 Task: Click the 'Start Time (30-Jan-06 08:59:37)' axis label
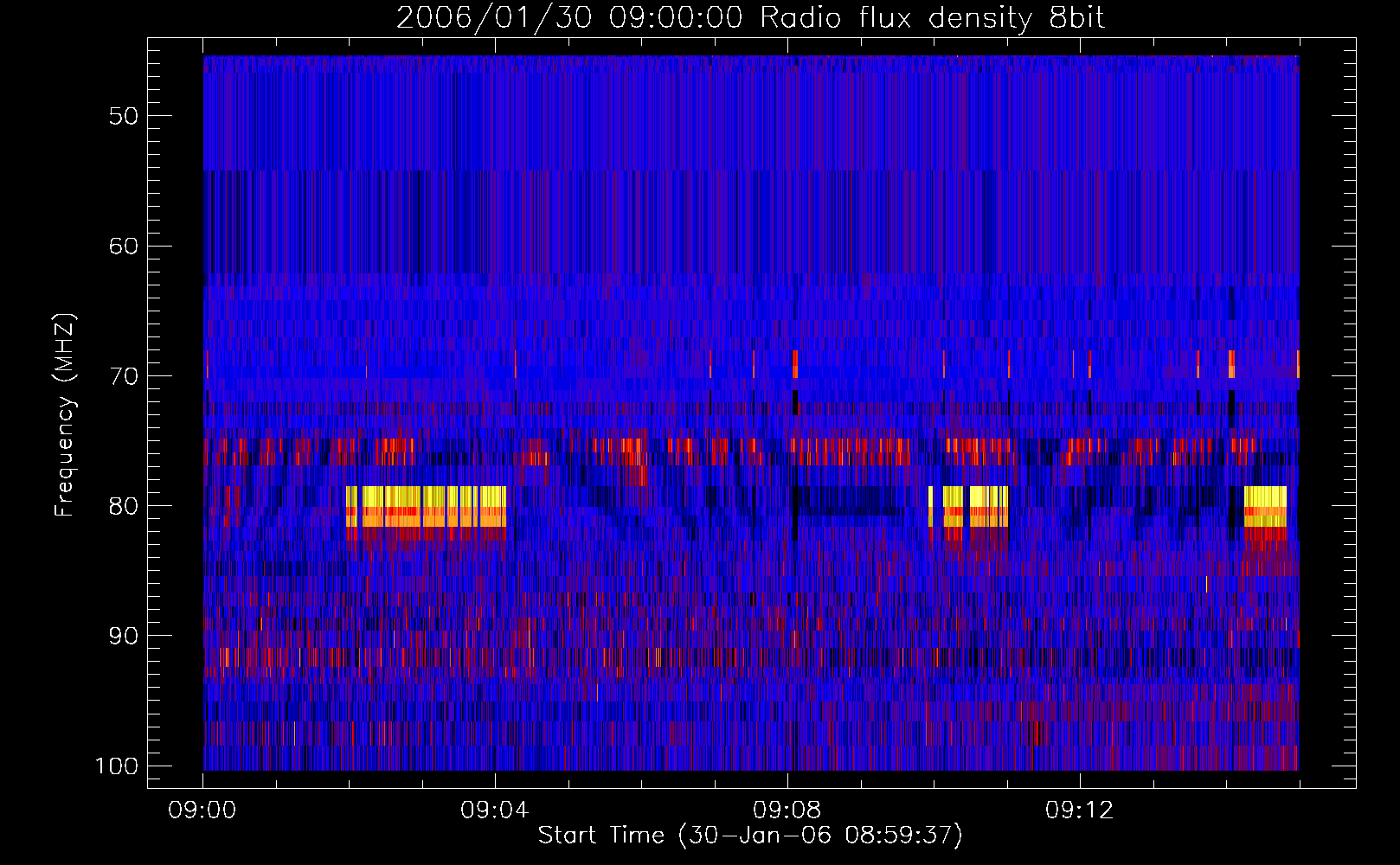pyautogui.click(x=750, y=836)
